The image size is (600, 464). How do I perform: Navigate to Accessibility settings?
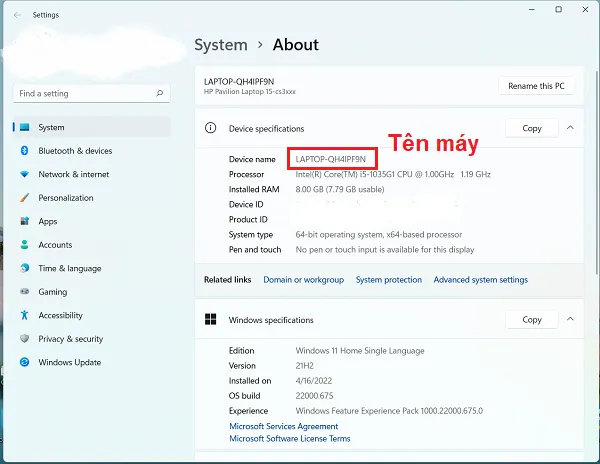point(60,315)
